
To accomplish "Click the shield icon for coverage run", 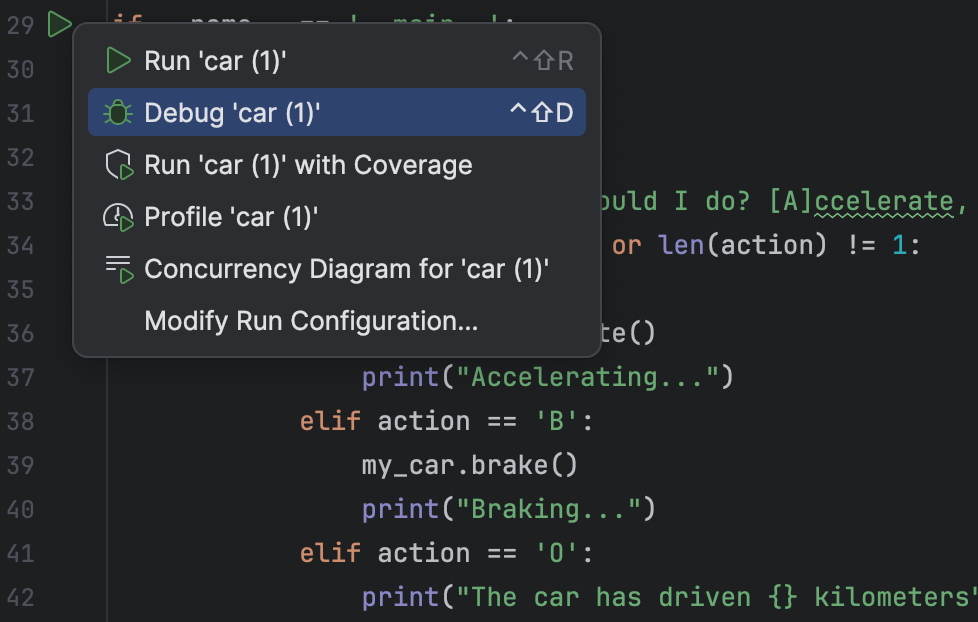I will (x=117, y=165).
